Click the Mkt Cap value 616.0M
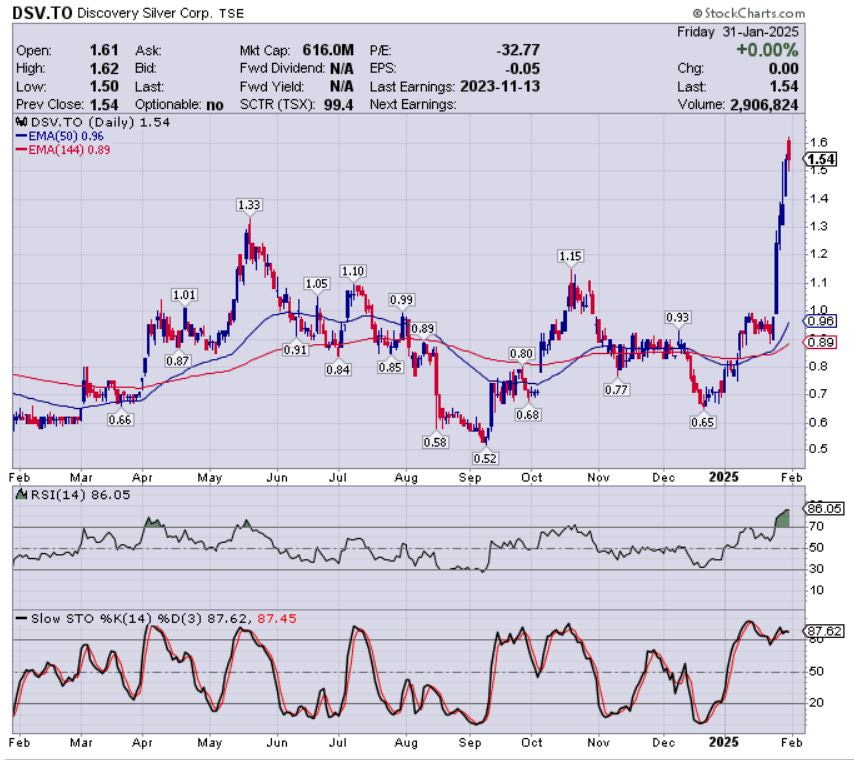 pos(328,50)
